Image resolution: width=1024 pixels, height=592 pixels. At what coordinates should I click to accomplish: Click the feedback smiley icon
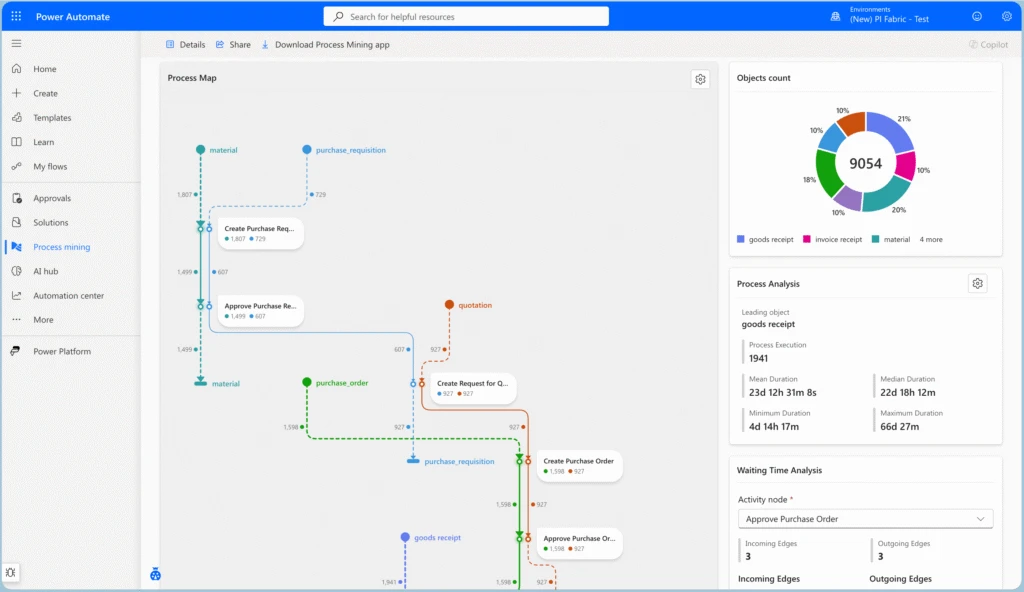tap(976, 17)
